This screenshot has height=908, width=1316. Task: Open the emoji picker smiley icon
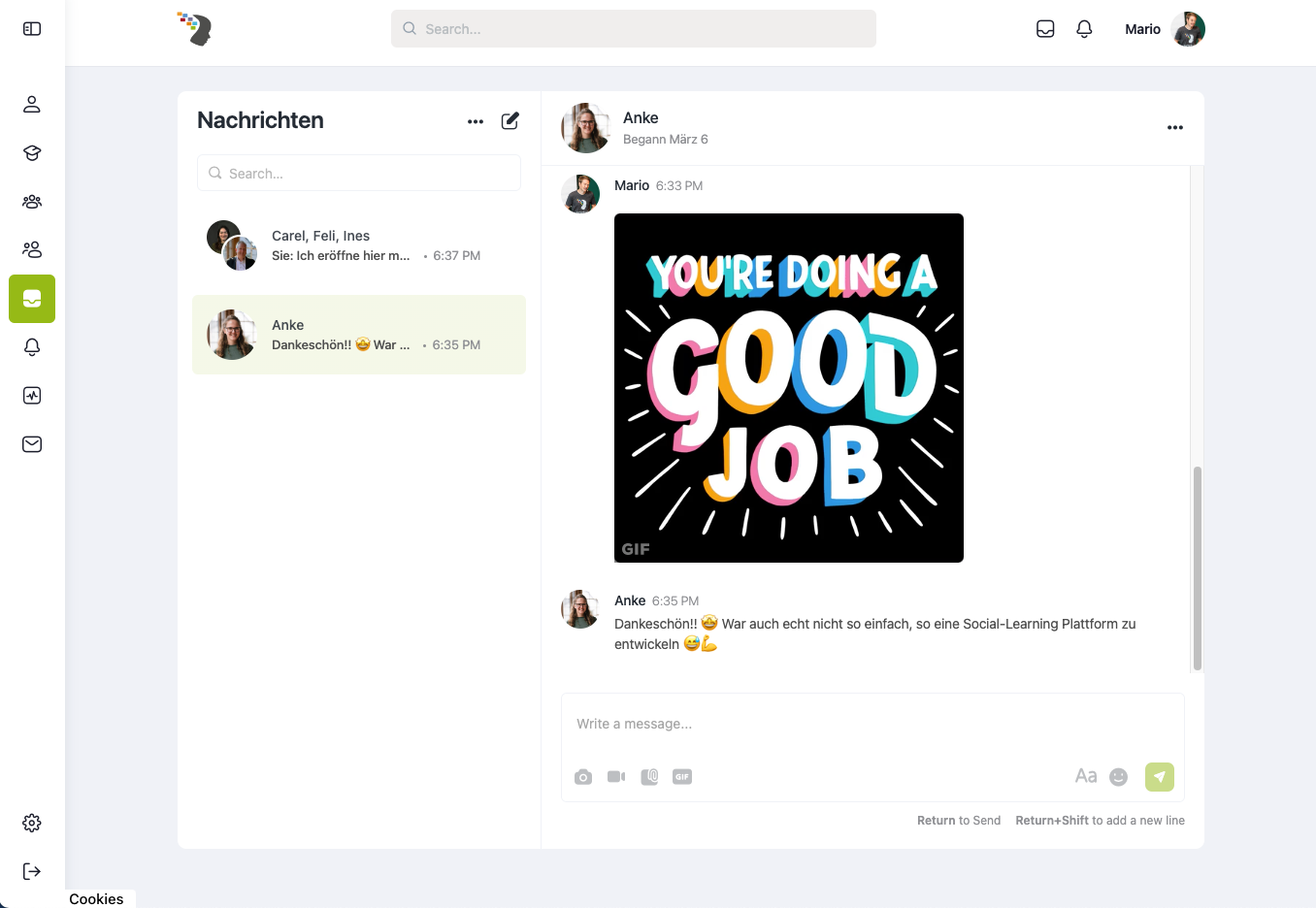(x=1119, y=777)
